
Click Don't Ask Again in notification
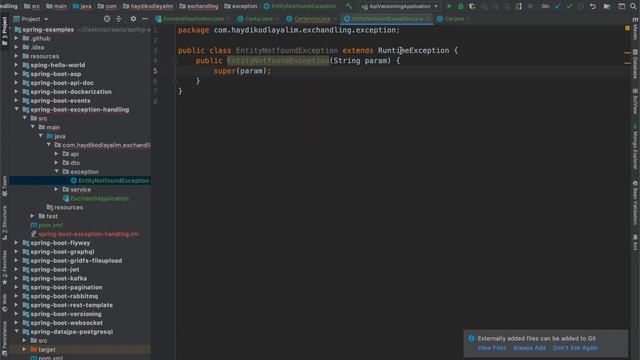575,348
